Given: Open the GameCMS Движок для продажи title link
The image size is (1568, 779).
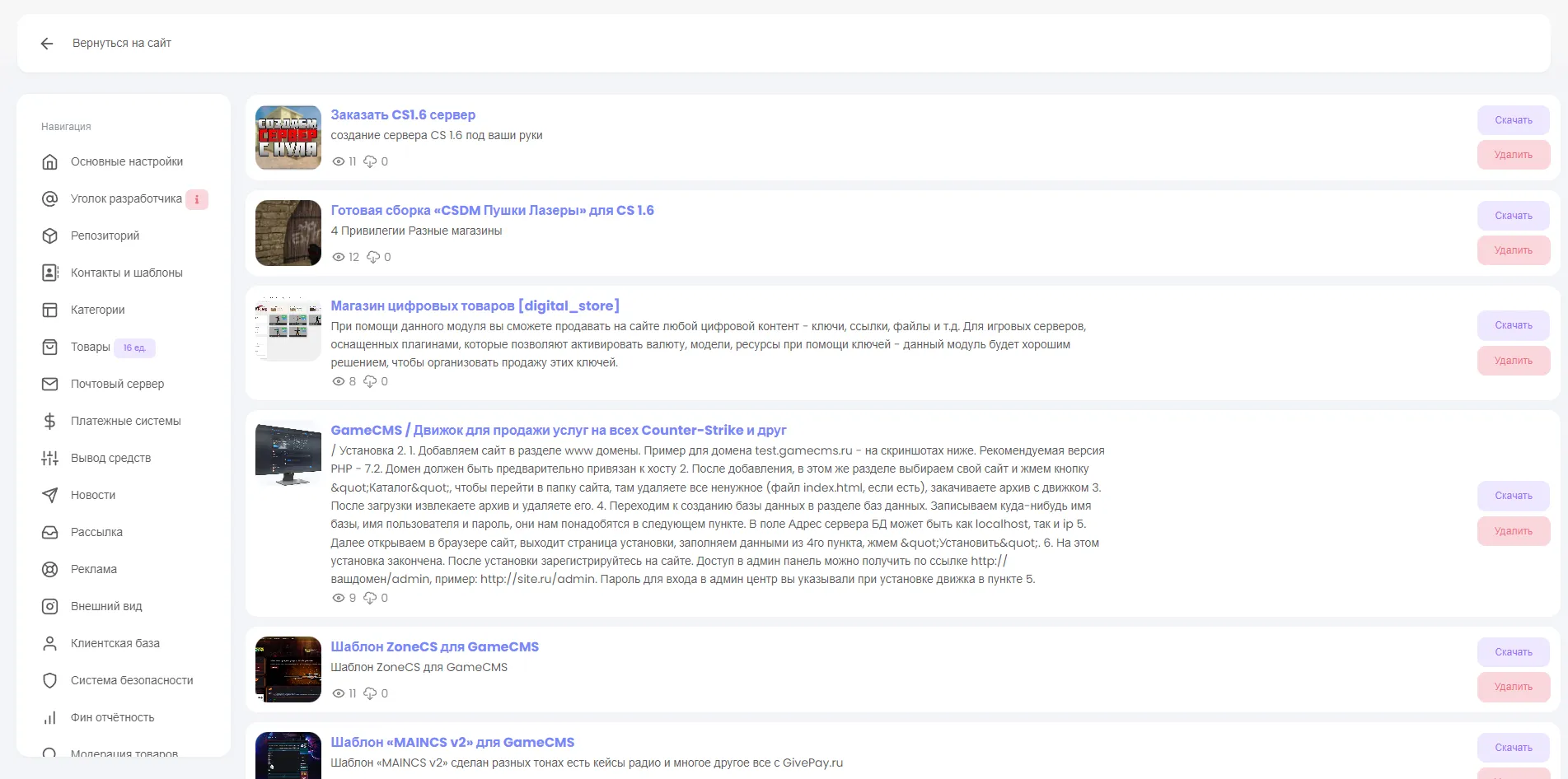Looking at the screenshot, I should pos(558,431).
